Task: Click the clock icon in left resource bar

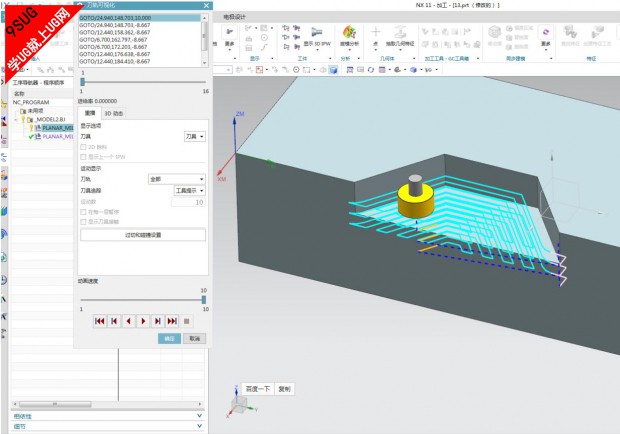Action: (x=3, y=280)
